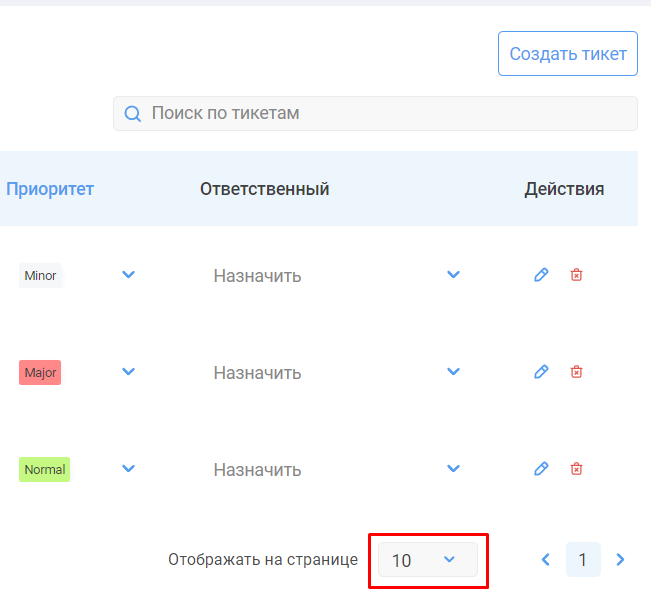Edit the Major priority ticket

pyautogui.click(x=541, y=372)
